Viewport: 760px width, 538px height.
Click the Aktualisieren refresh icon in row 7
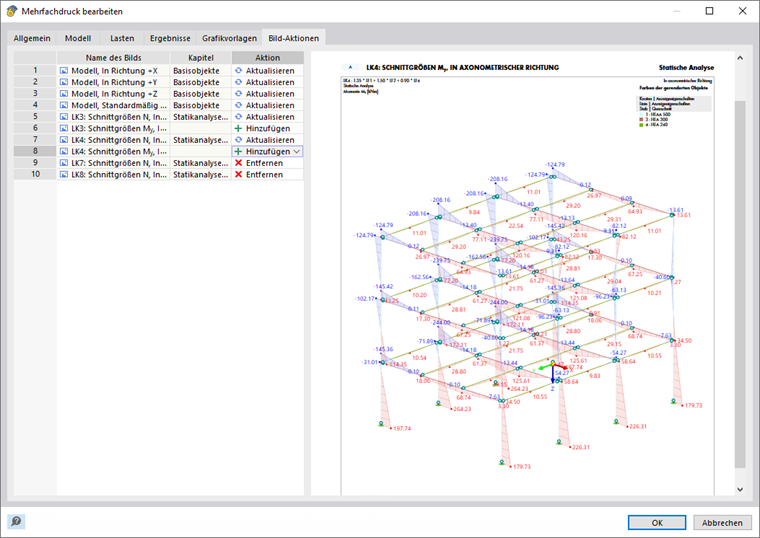pyautogui.click(x=238, y=140)
